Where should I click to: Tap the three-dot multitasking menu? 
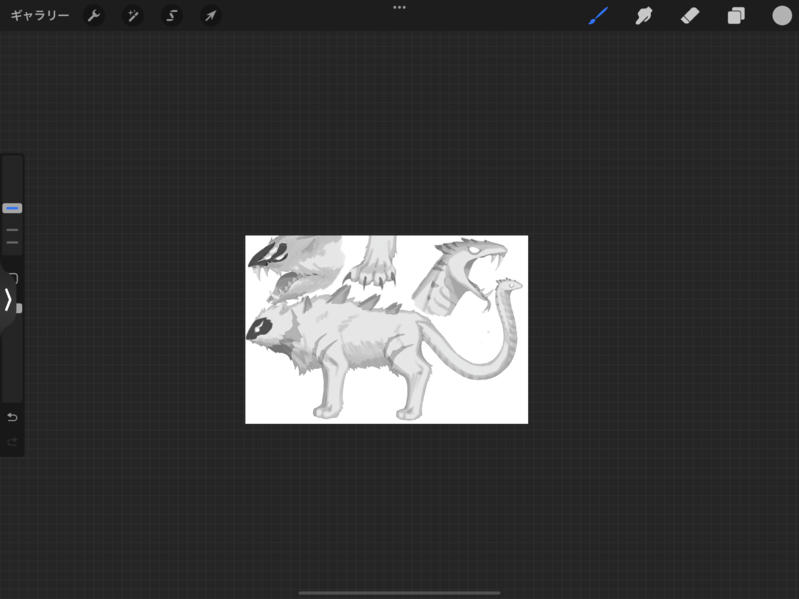click(x=400, y=7)
